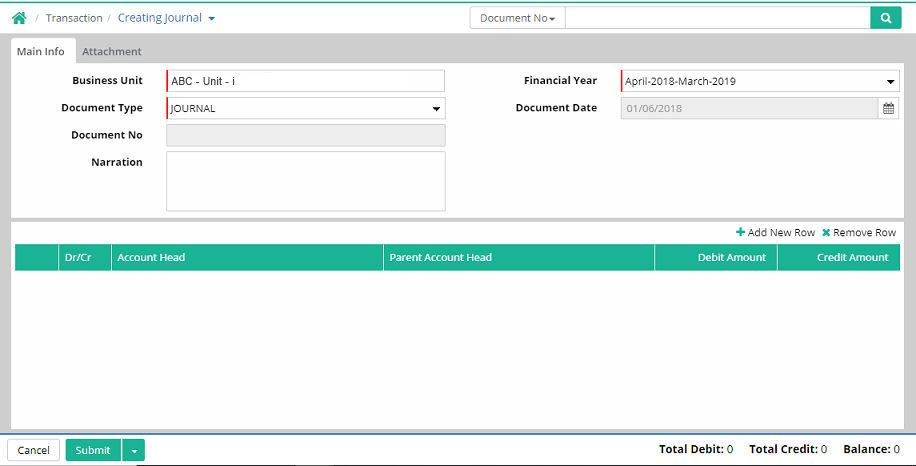Click into the Business Unit field
The image size is (916, 466).
(x=305, y=81)
